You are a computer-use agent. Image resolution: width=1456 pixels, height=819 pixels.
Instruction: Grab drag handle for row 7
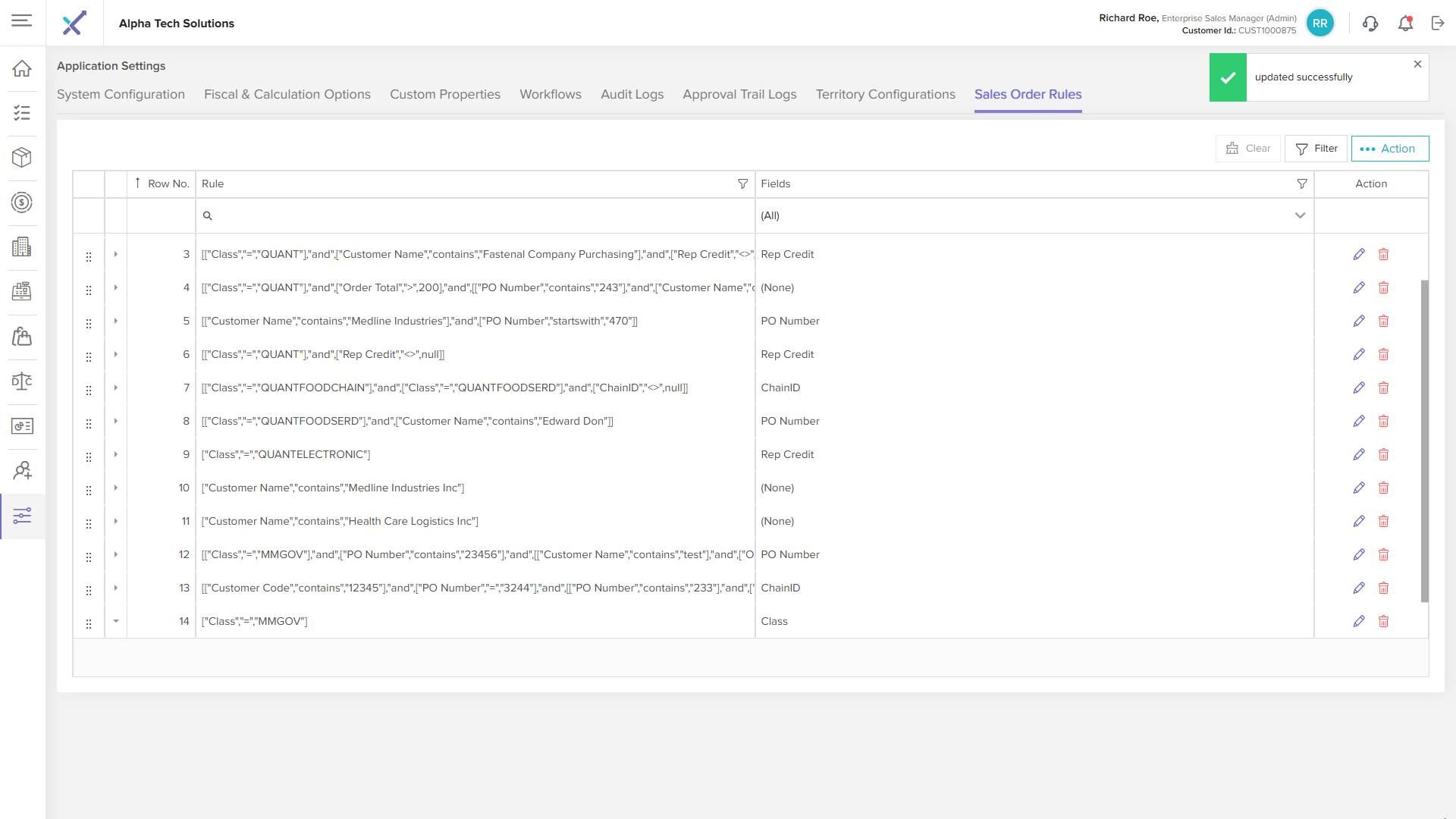click(89, 390)
